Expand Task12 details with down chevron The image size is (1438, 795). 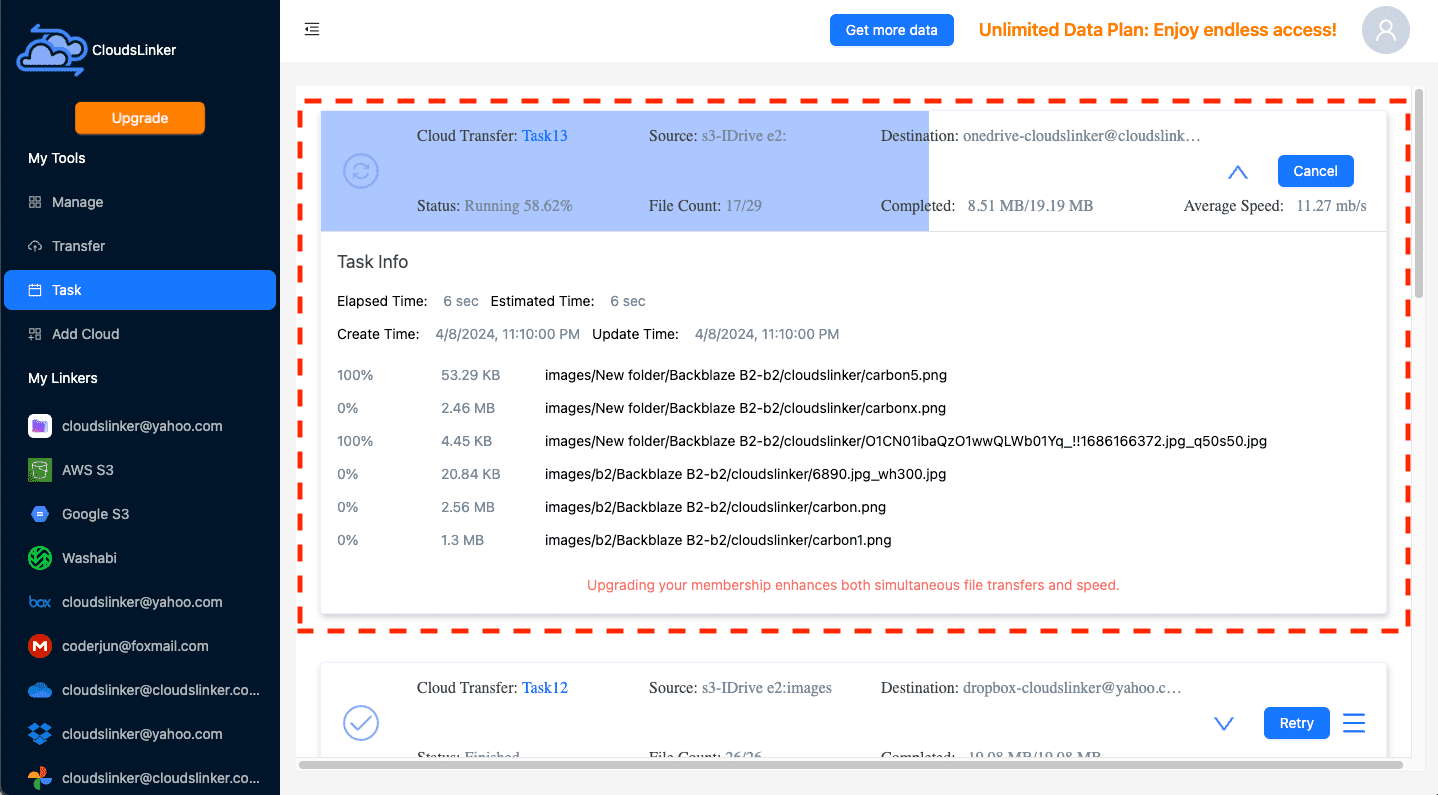pos(1223,723)
